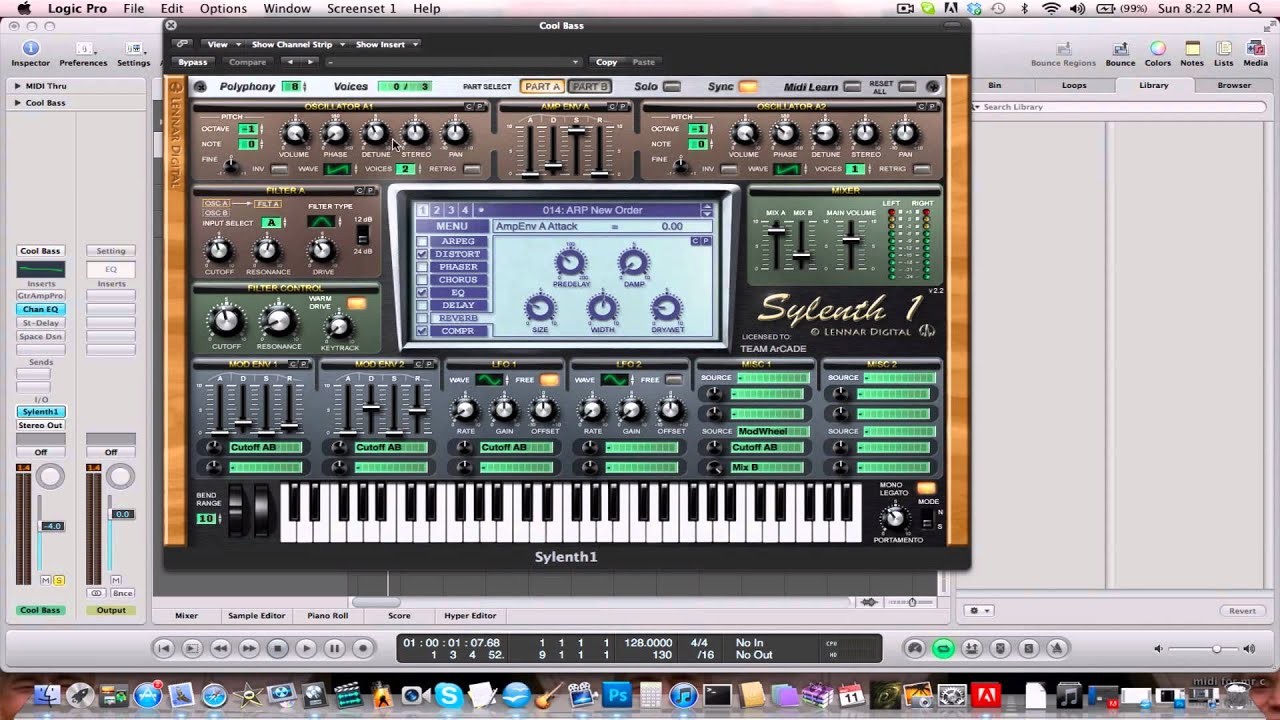Toggle the Sync button in Sylenth1

748,87
